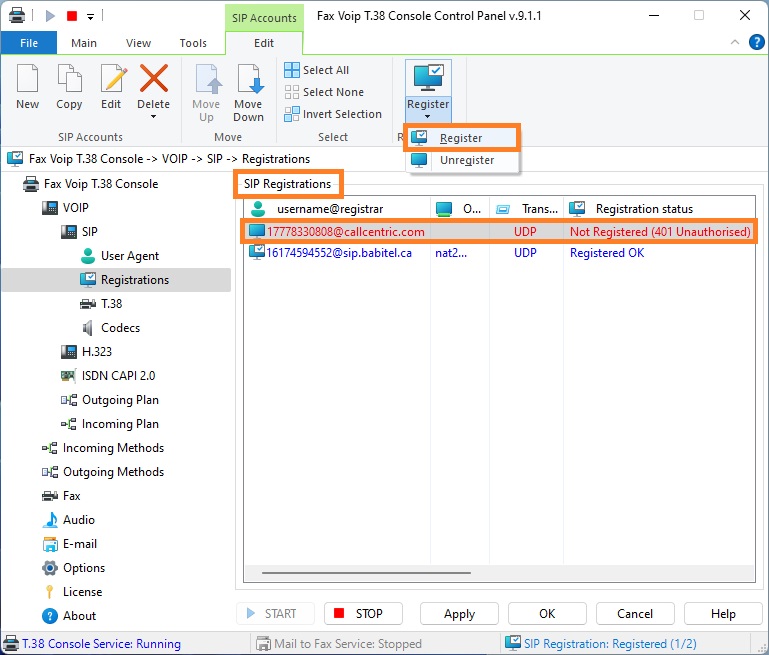Select the VOIP tree node
The width and height of the screenshot is (769, 655).
point(65,208)
